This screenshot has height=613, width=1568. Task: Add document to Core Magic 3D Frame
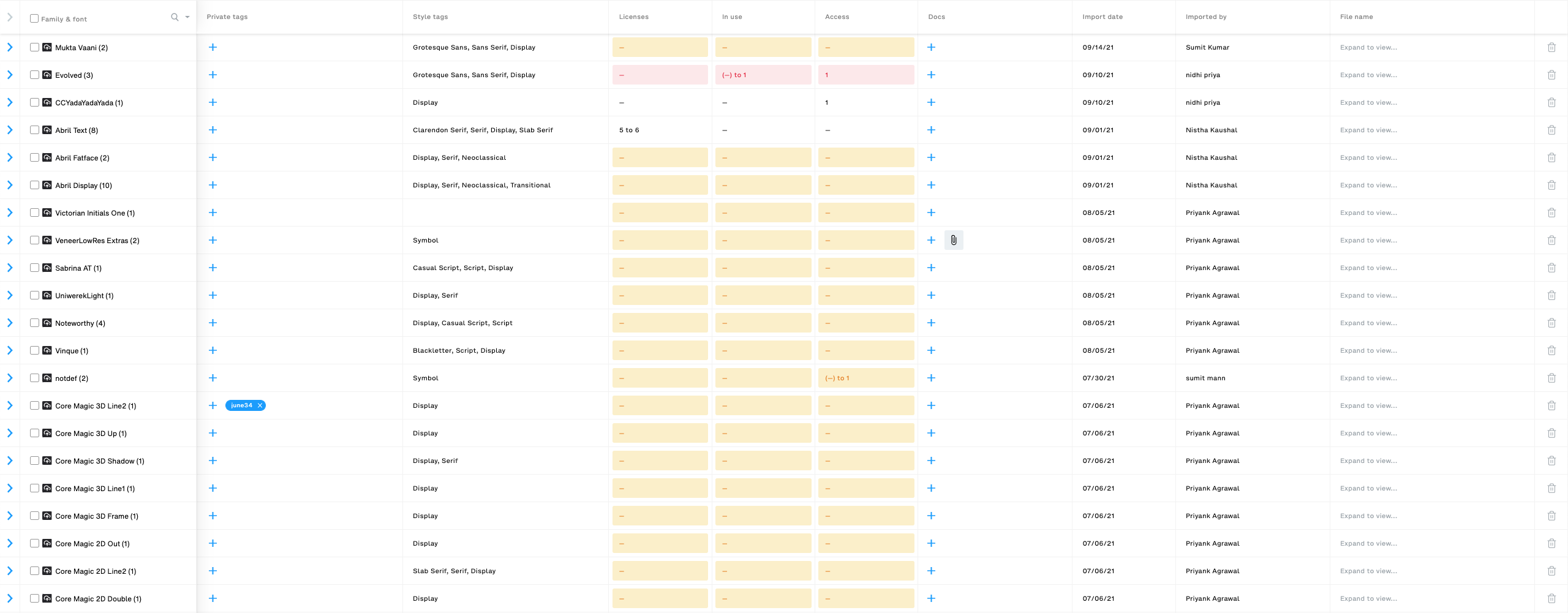point(931,516)
